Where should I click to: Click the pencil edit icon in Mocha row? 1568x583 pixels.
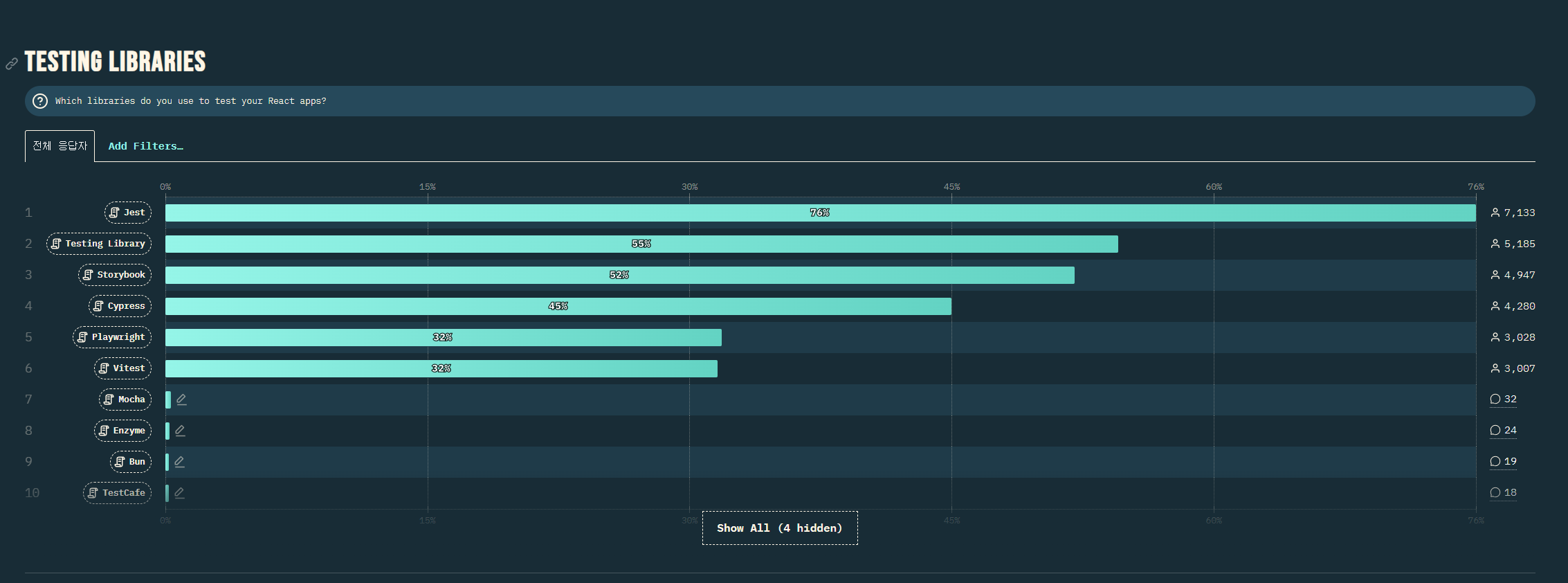click(181, 400)
